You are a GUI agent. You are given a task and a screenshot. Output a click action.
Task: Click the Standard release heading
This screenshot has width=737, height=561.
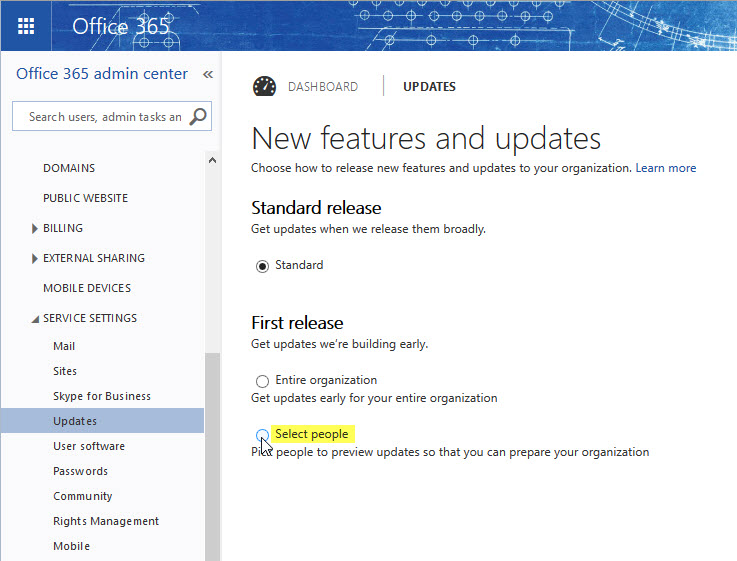316,208
